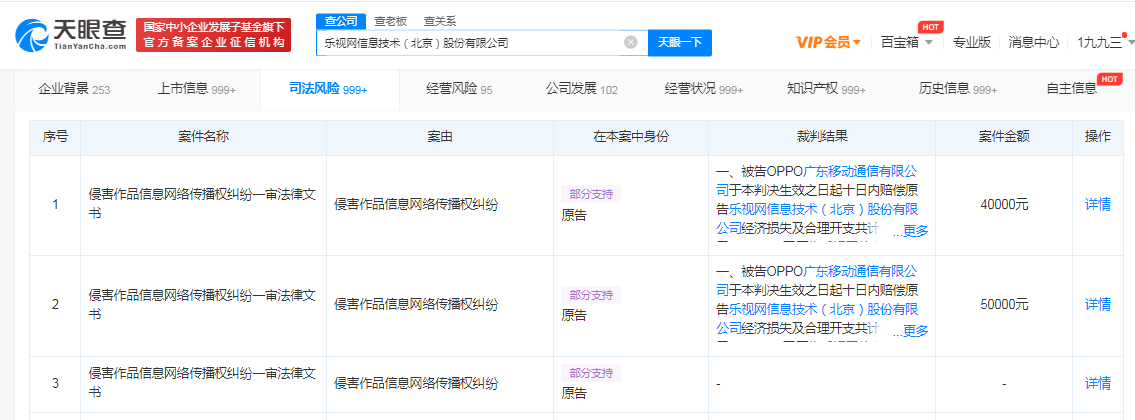Click the 50000元 case amount
The width and height of the screenshot is (1135, 420).
click(1004, 305)
